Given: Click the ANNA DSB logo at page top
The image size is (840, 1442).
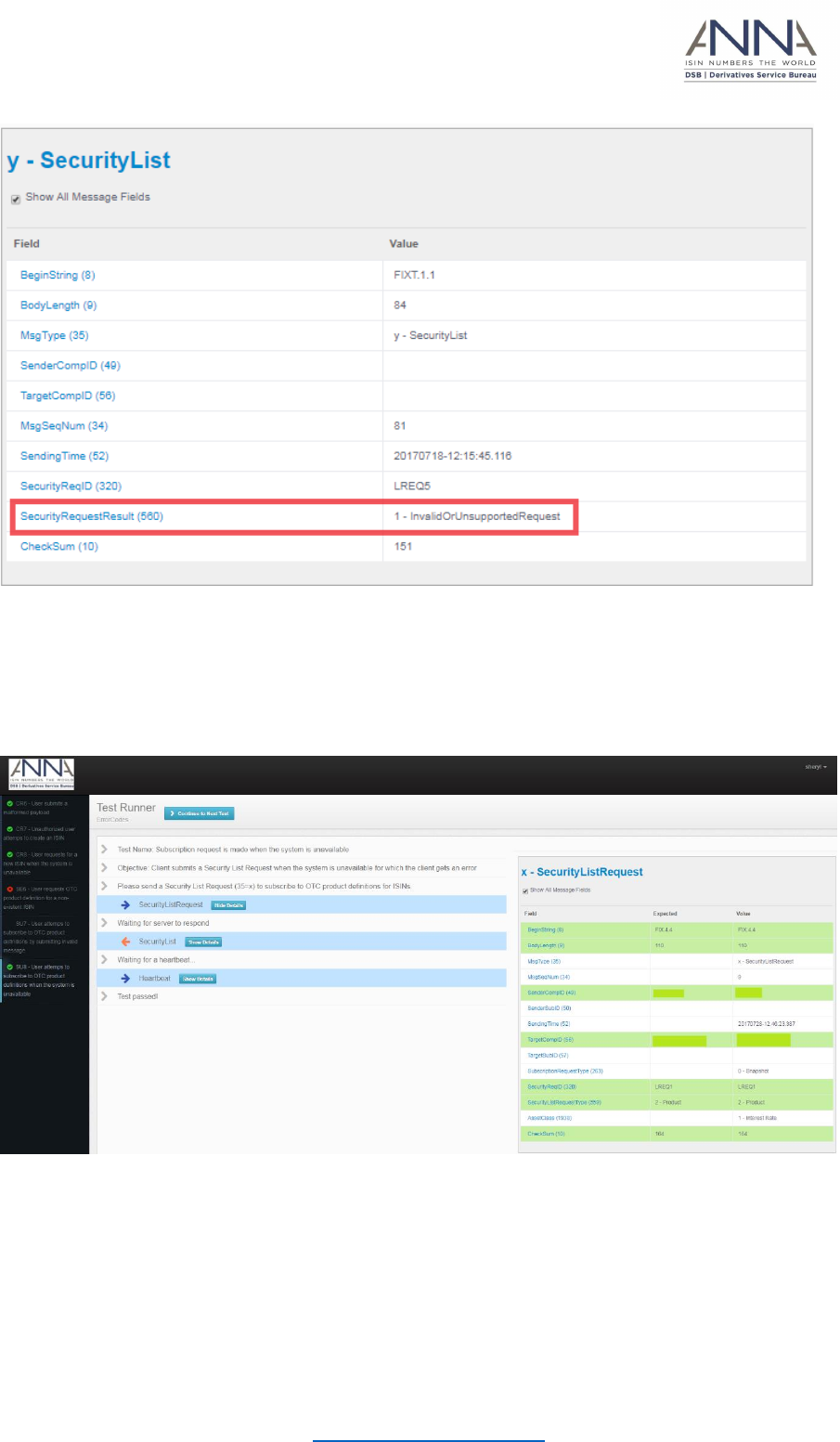Looking at the screenshot, I should tap(751, 50).
